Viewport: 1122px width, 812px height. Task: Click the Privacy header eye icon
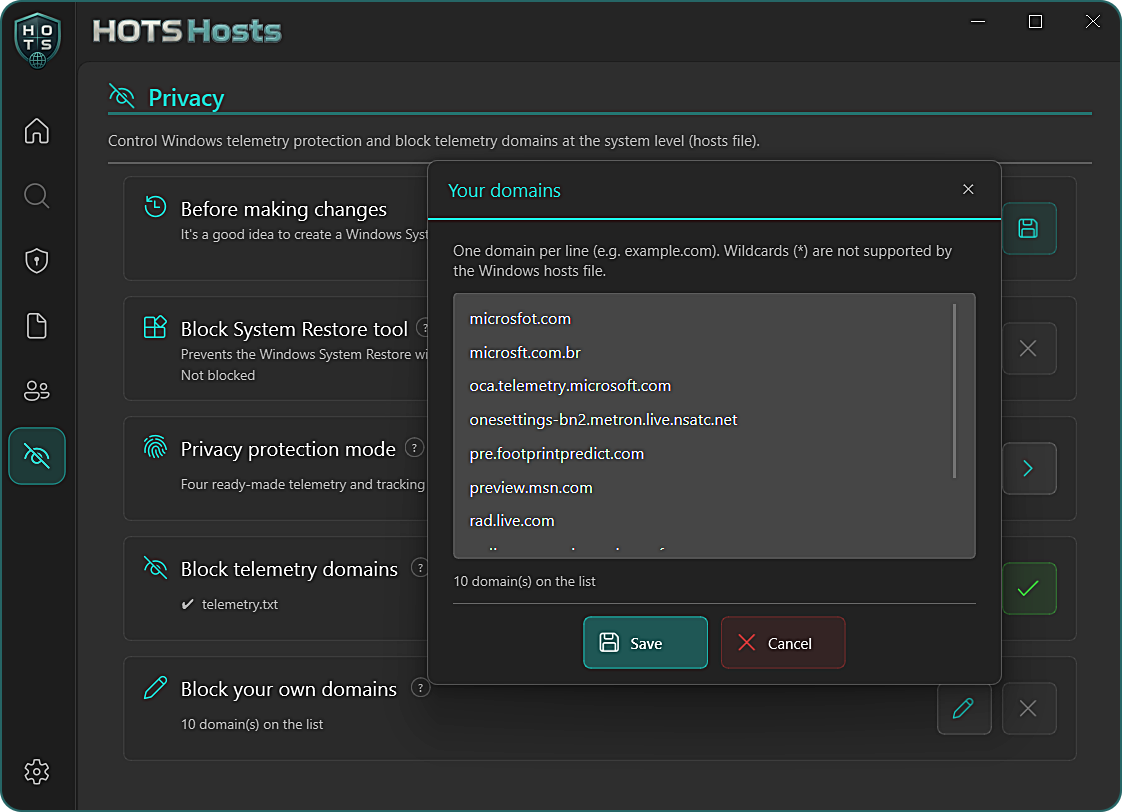[122, 96]
